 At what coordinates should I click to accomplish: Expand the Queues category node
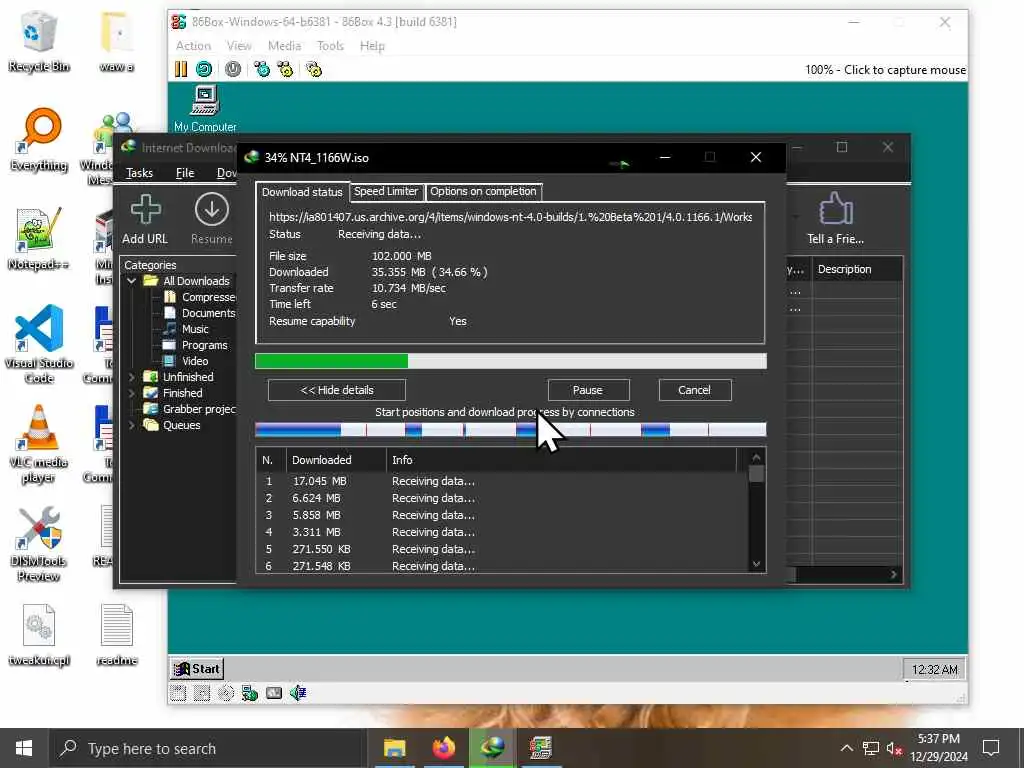[x=131, y=425]
